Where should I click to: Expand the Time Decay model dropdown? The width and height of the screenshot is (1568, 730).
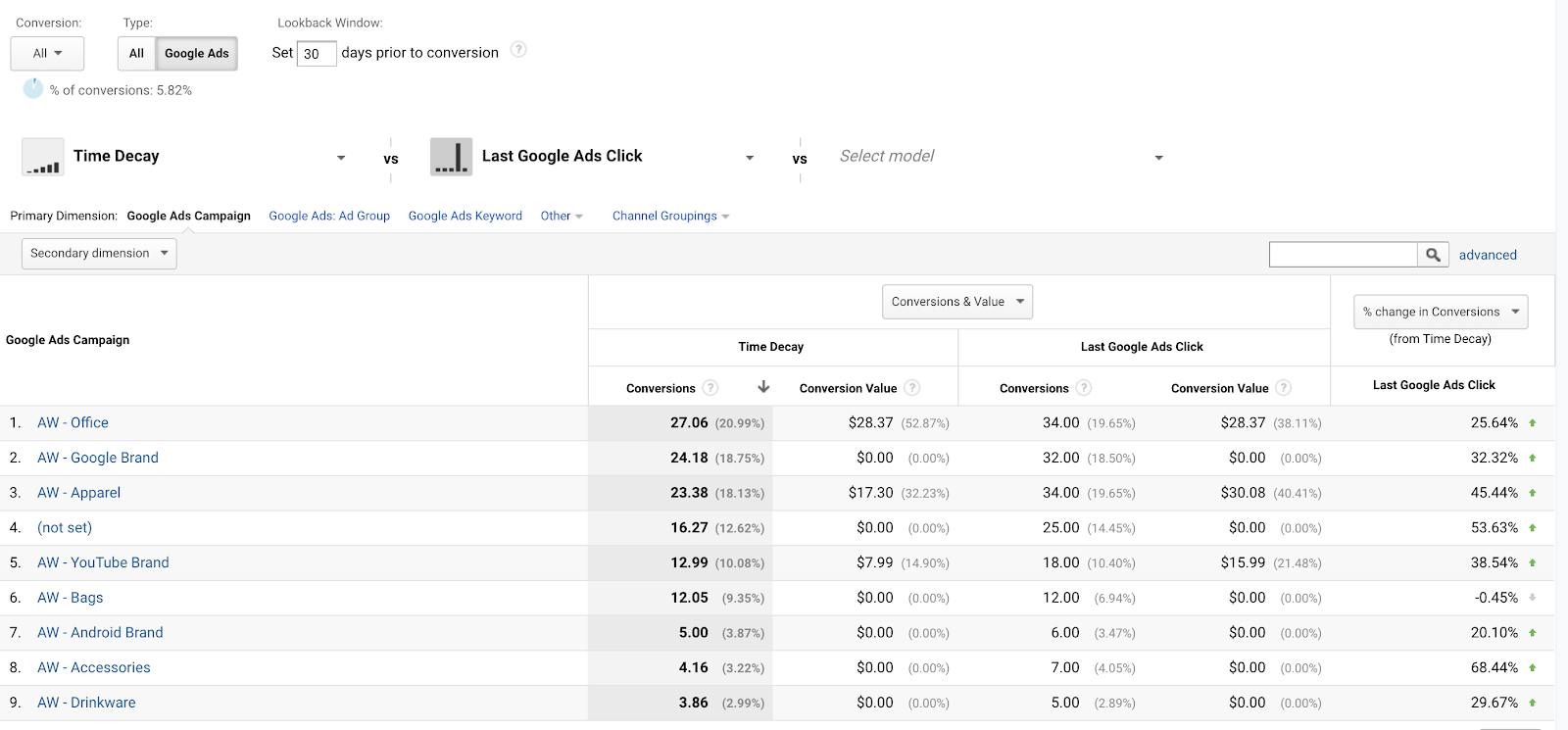coord(341,158)
